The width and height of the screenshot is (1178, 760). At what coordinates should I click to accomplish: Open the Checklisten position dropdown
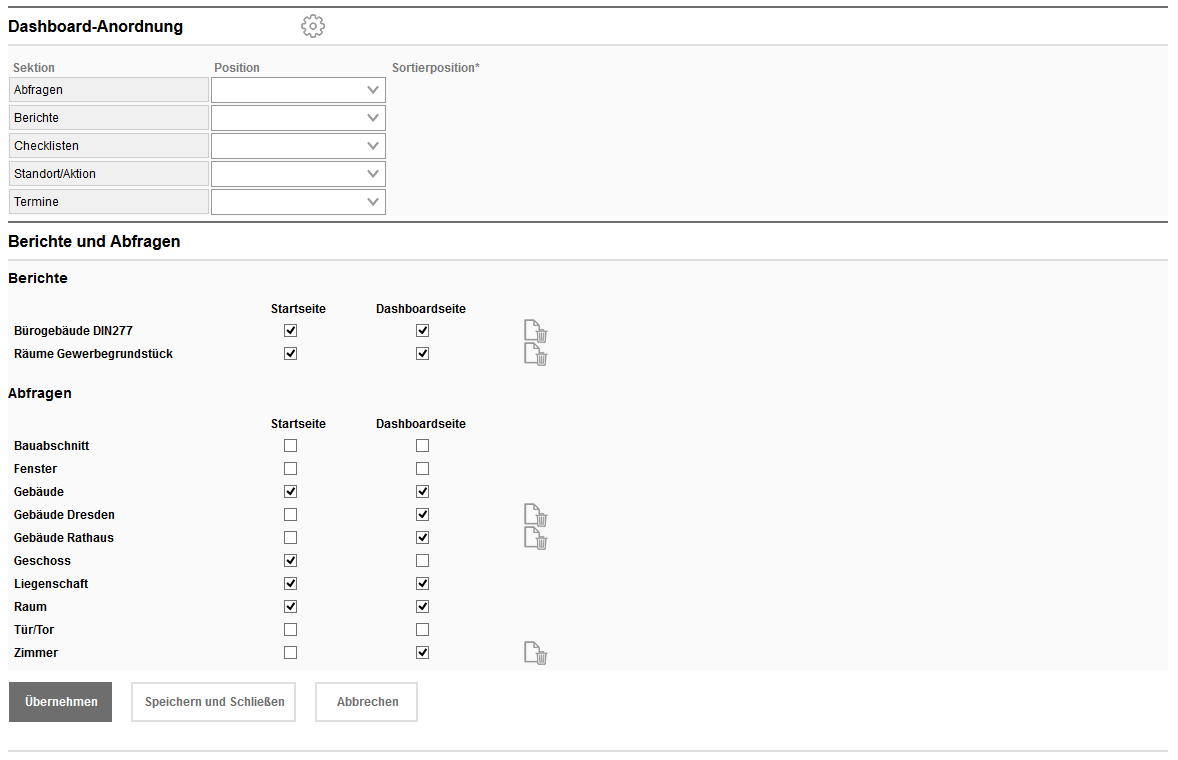coord(298,146)
